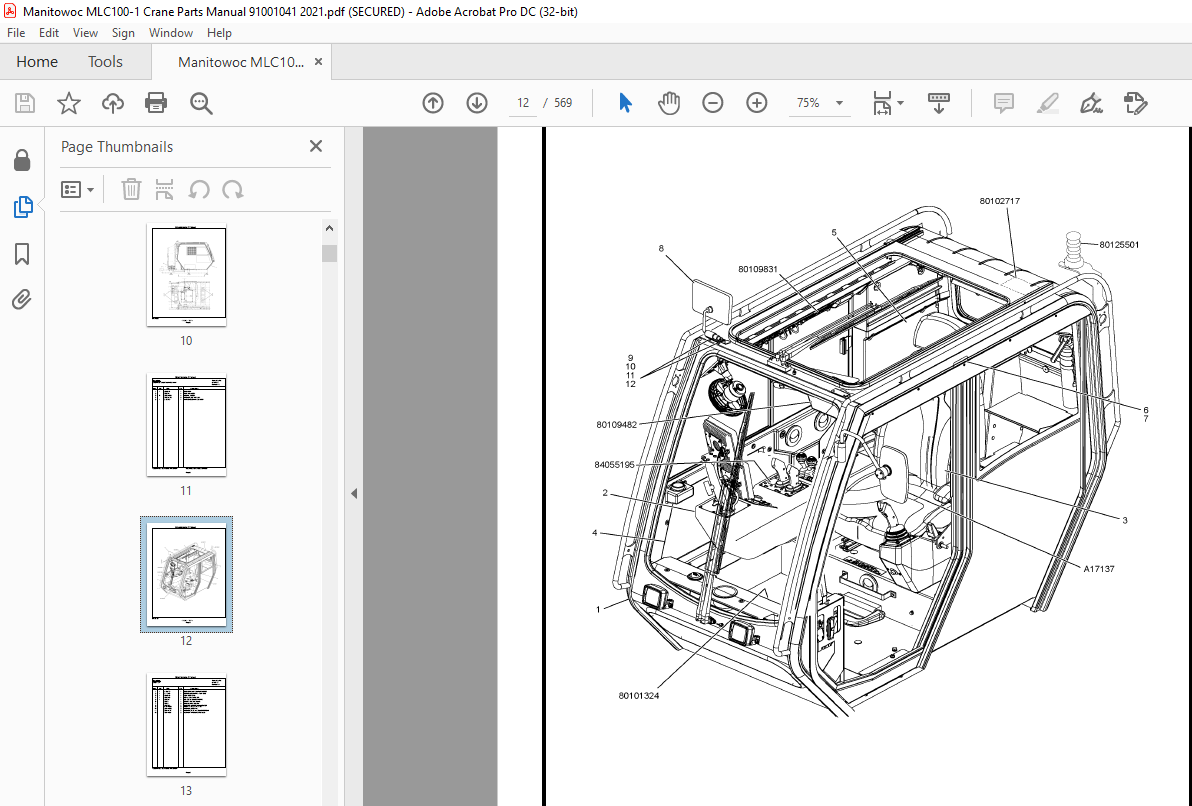Open the Help menu
1192x806 pixels.
(x=219, y=33)
